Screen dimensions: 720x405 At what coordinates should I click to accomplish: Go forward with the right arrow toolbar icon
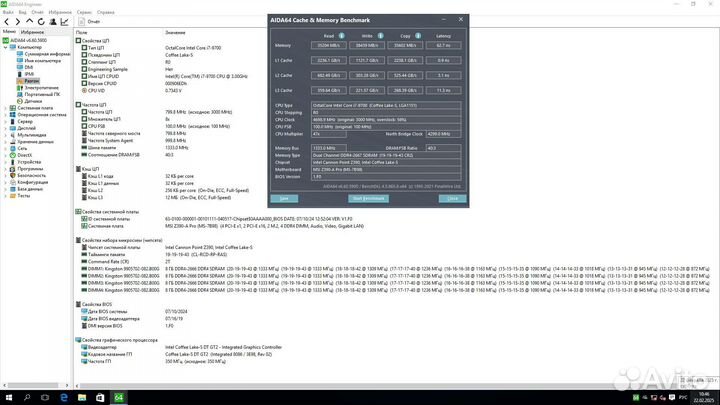tap(17, 22)
